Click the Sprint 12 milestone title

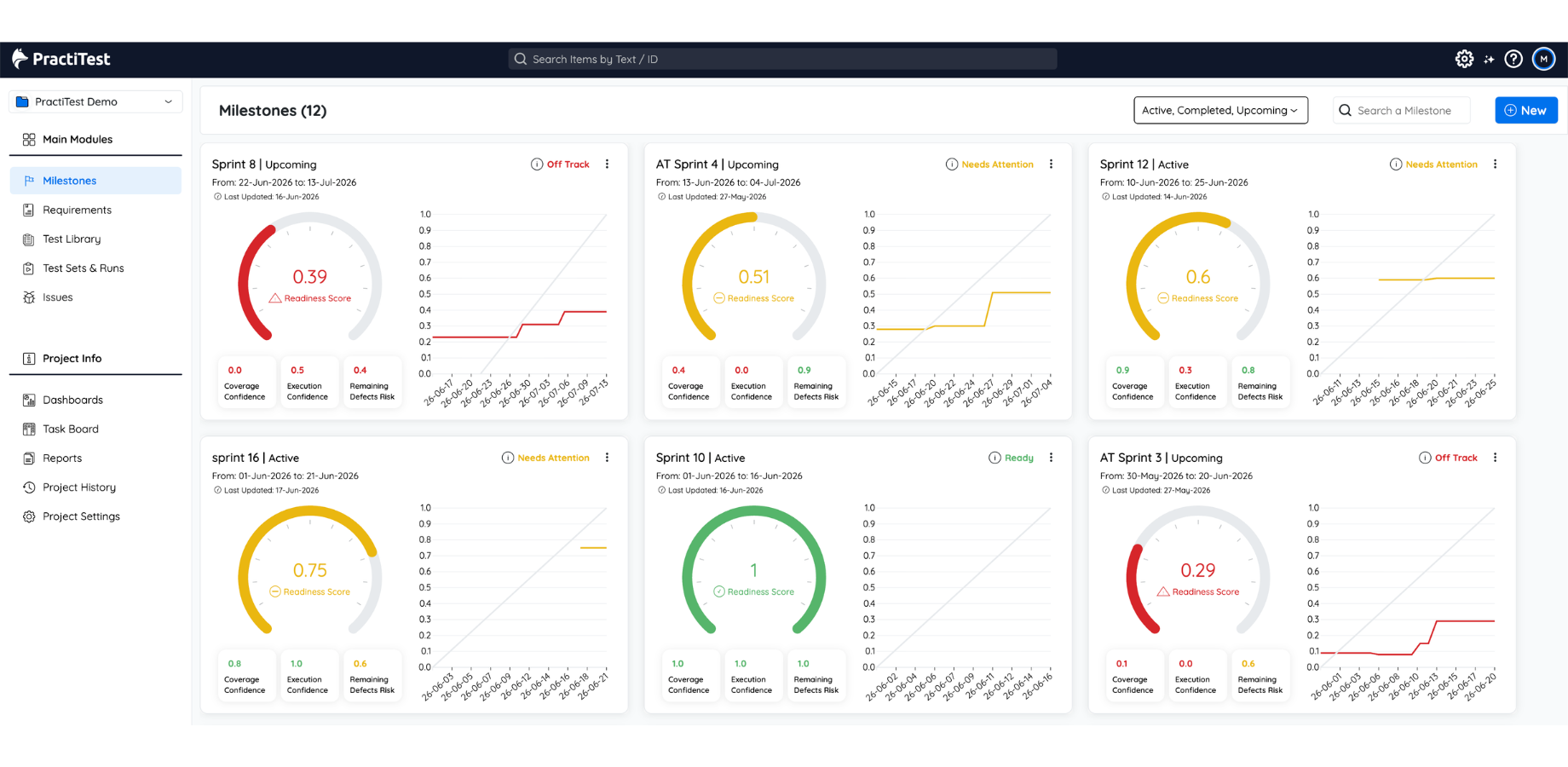coord(1124,164)
